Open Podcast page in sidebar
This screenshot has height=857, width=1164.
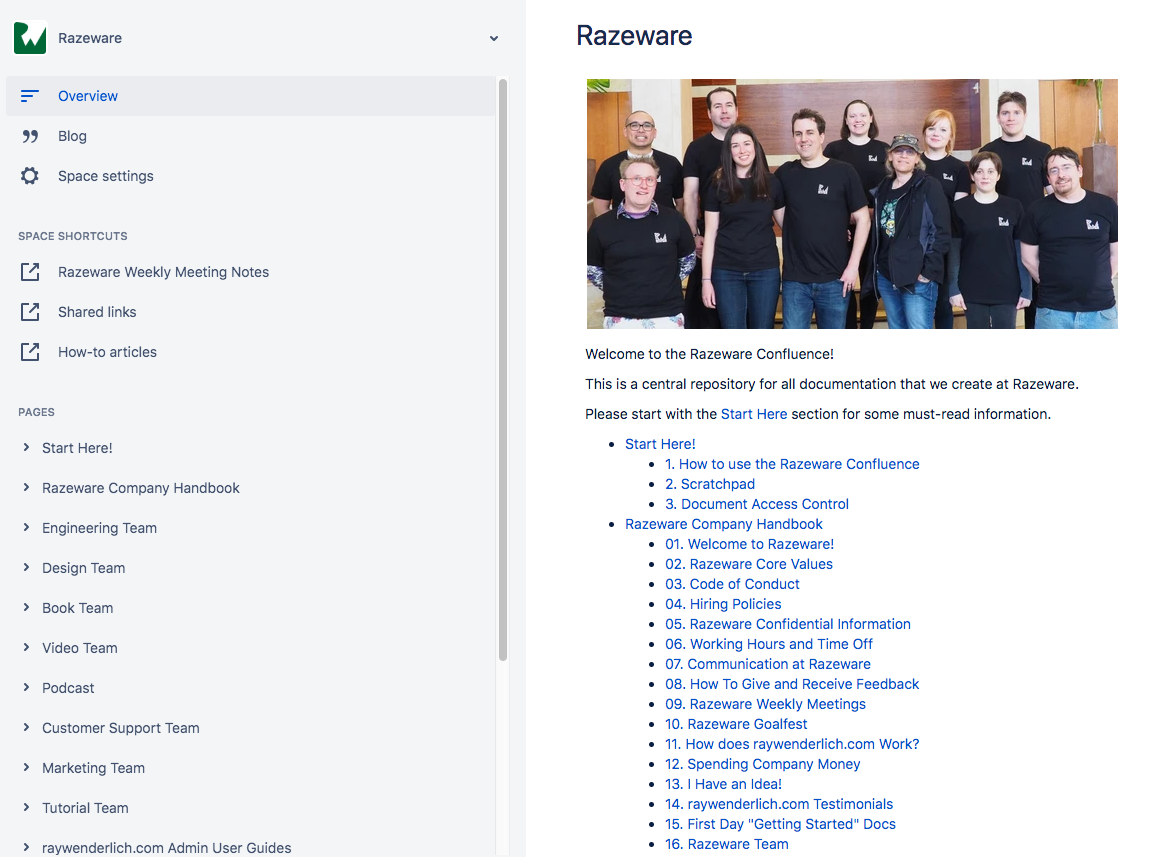coord(68,688)
